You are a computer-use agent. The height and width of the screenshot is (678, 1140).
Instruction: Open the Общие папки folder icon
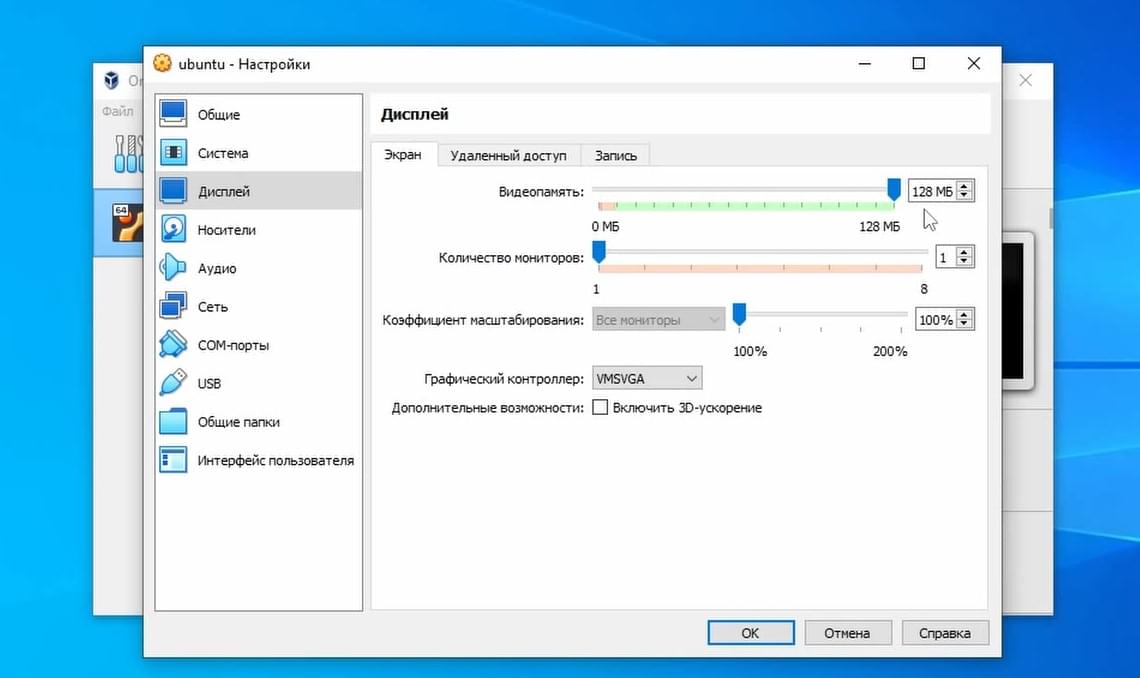[173, 421]
